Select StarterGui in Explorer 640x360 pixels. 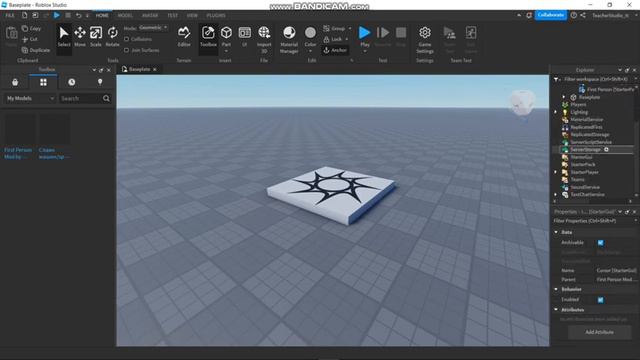pos(581,157)
